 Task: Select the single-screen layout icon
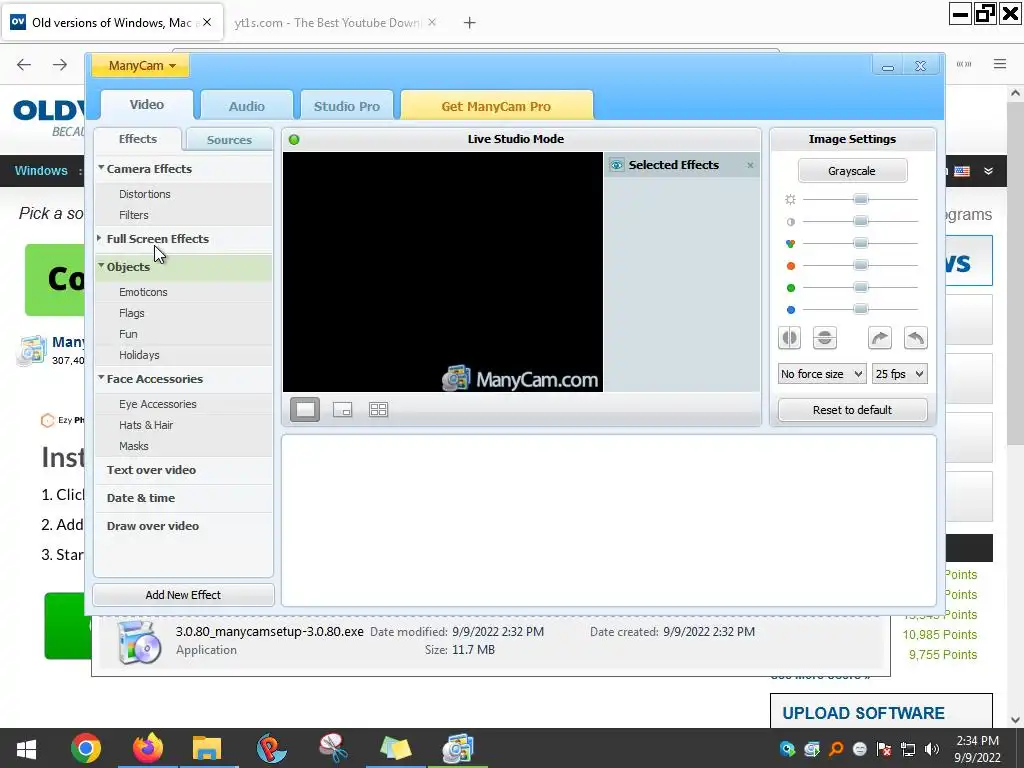[305, 409]
